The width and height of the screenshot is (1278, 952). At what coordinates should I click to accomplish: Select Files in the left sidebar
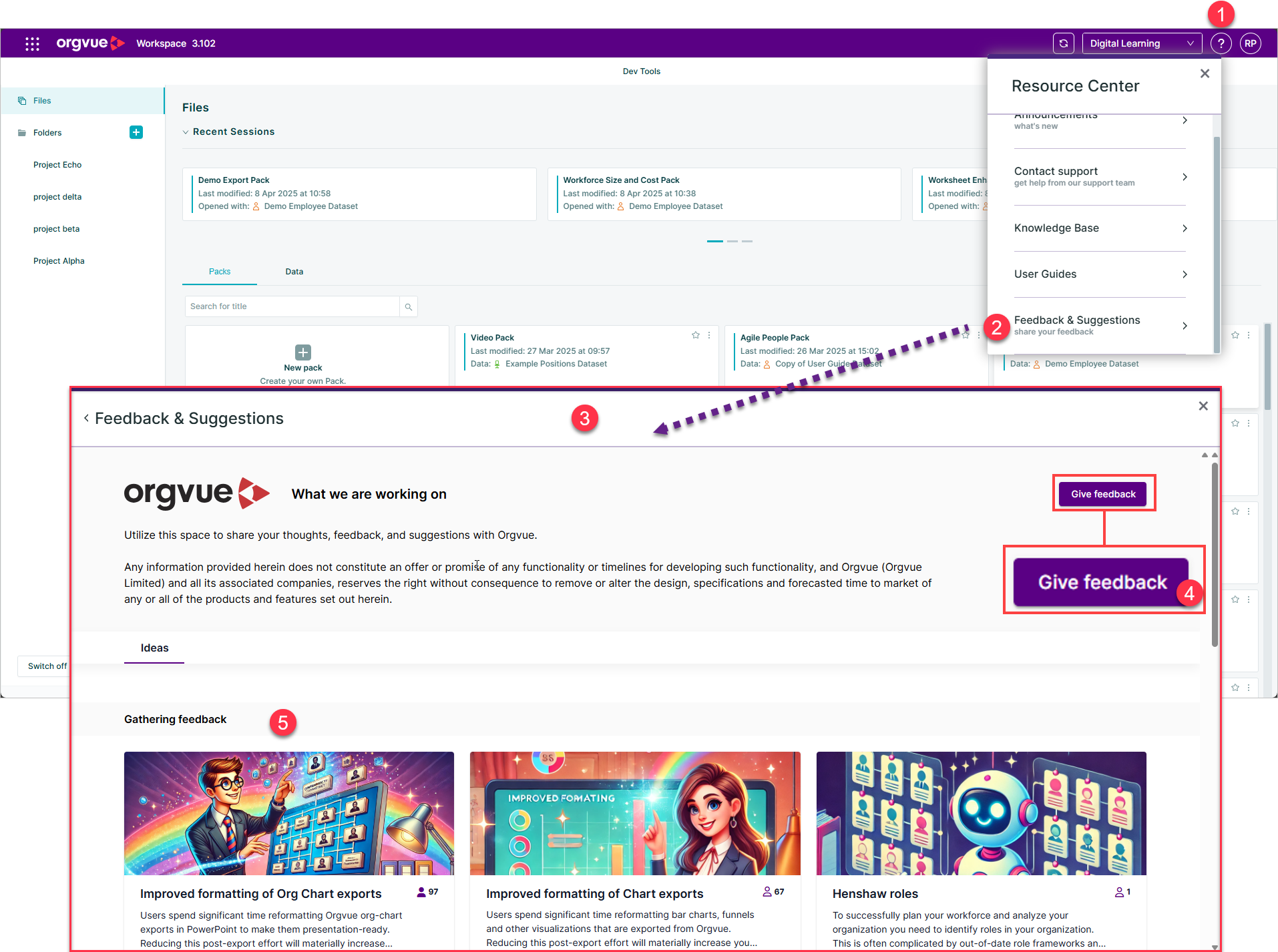coord(82,101)
